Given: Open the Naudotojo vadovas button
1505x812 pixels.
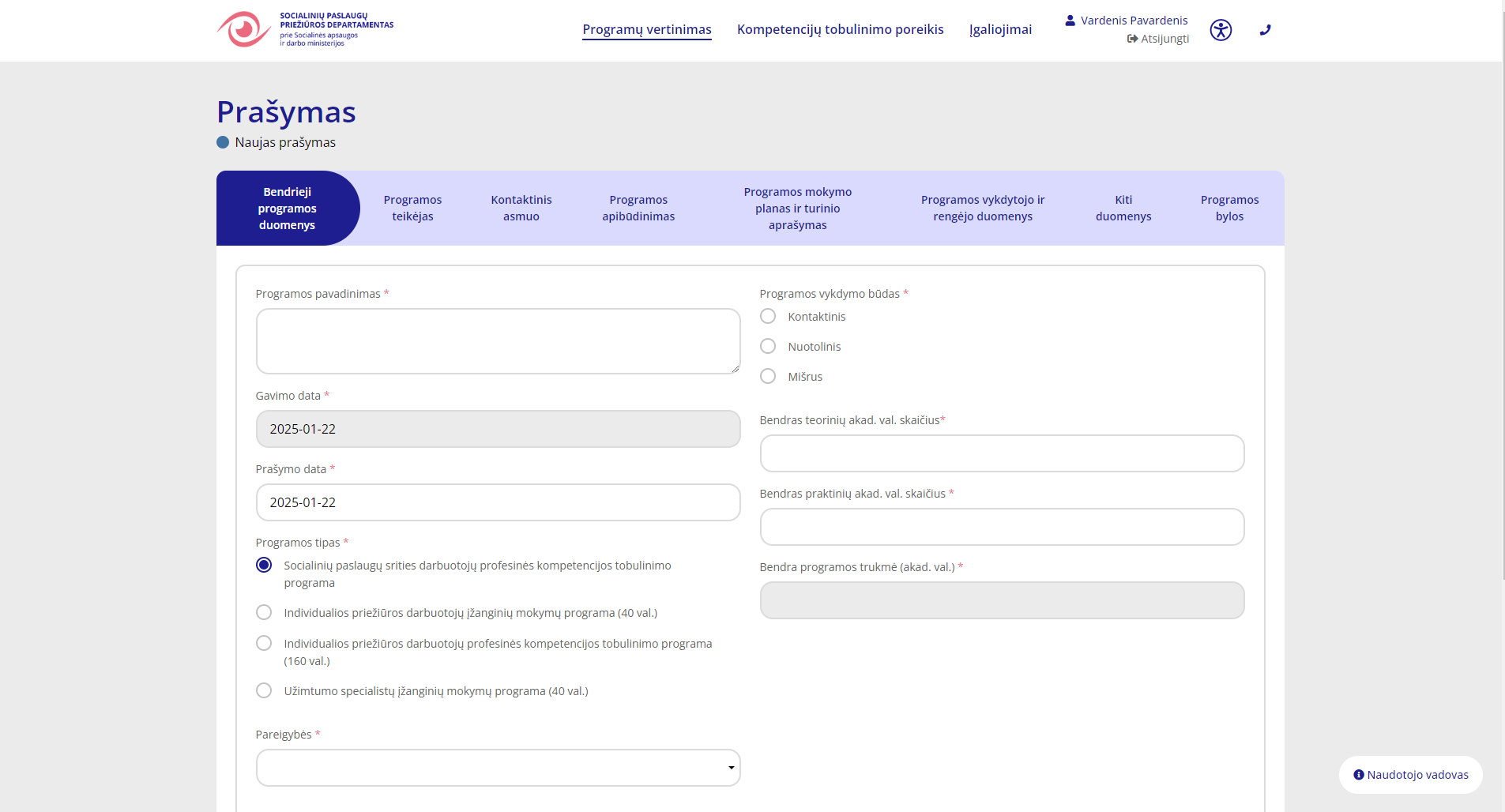Looking at the screenshot, I should [1410, 775].
